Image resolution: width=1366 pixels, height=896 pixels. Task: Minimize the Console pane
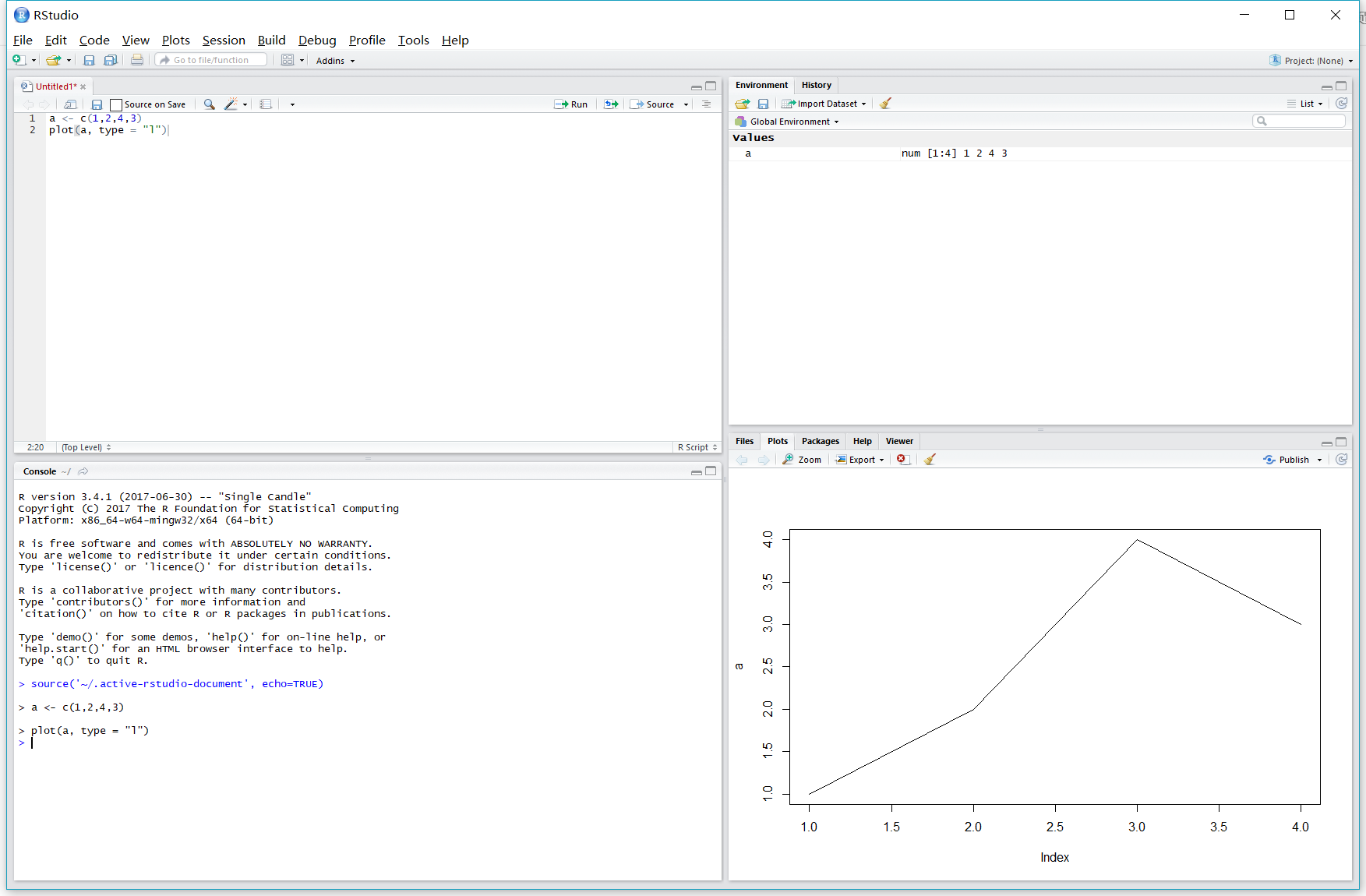697,471
